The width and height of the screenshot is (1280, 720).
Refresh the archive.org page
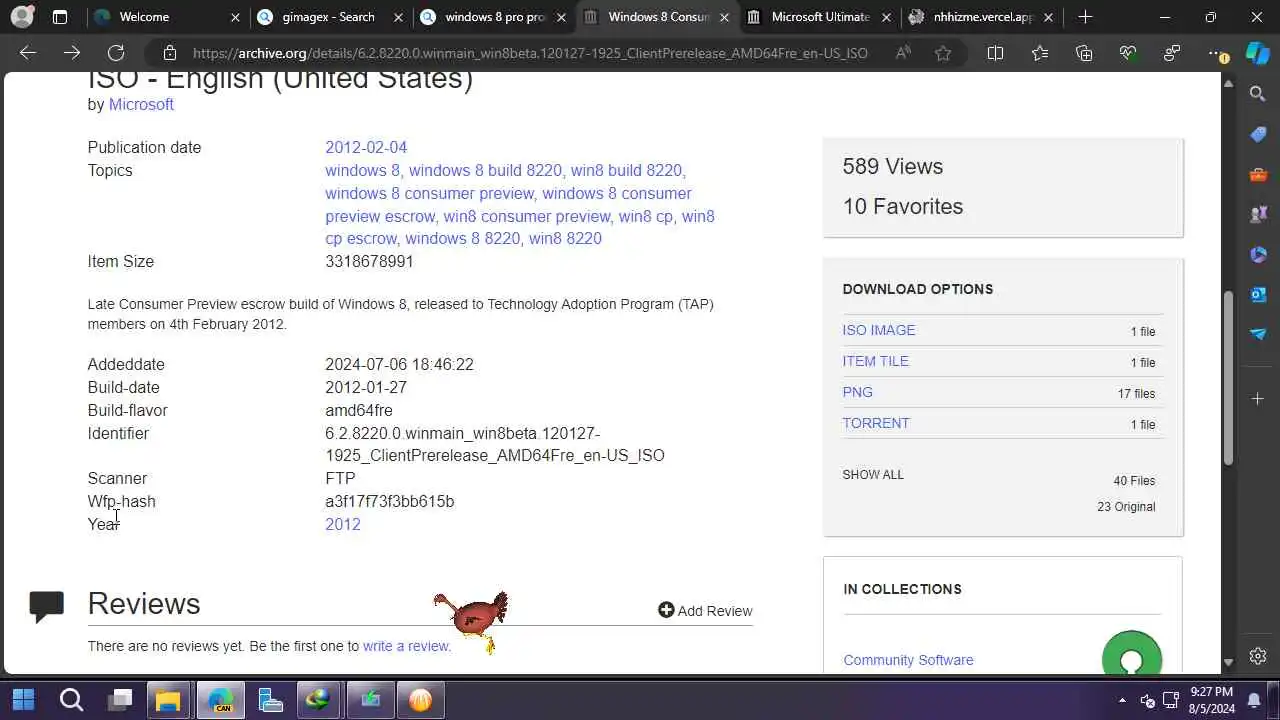[x=116, y=53]
